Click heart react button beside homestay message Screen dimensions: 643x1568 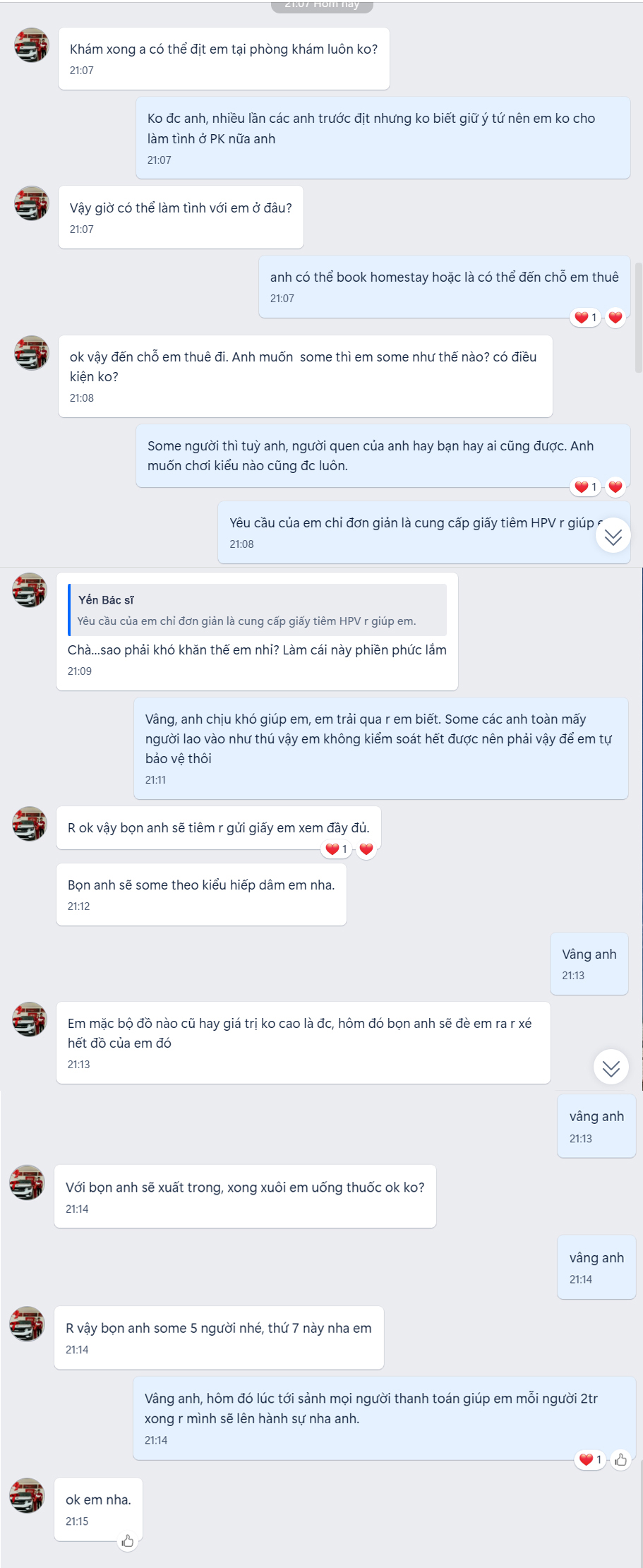[x=615, y=318]
